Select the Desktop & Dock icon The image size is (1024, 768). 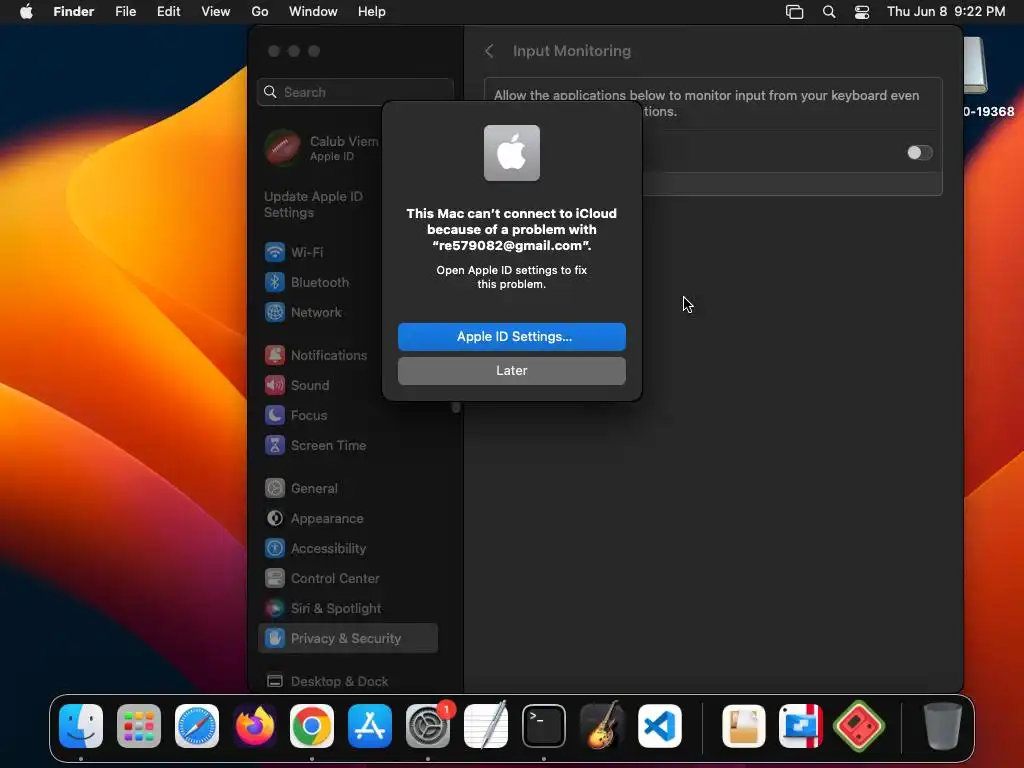pyautogui.click(x=275, y=681)
